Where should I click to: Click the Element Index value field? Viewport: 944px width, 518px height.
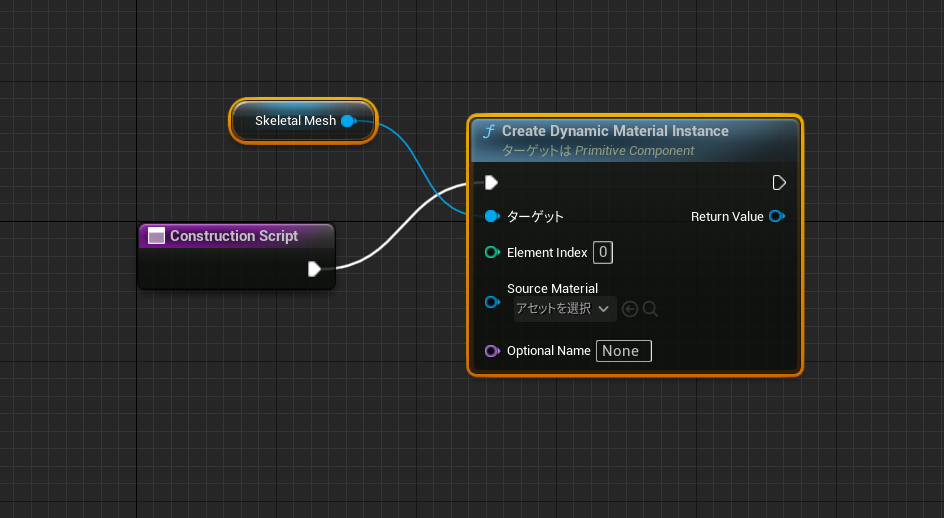click(602, 252)
